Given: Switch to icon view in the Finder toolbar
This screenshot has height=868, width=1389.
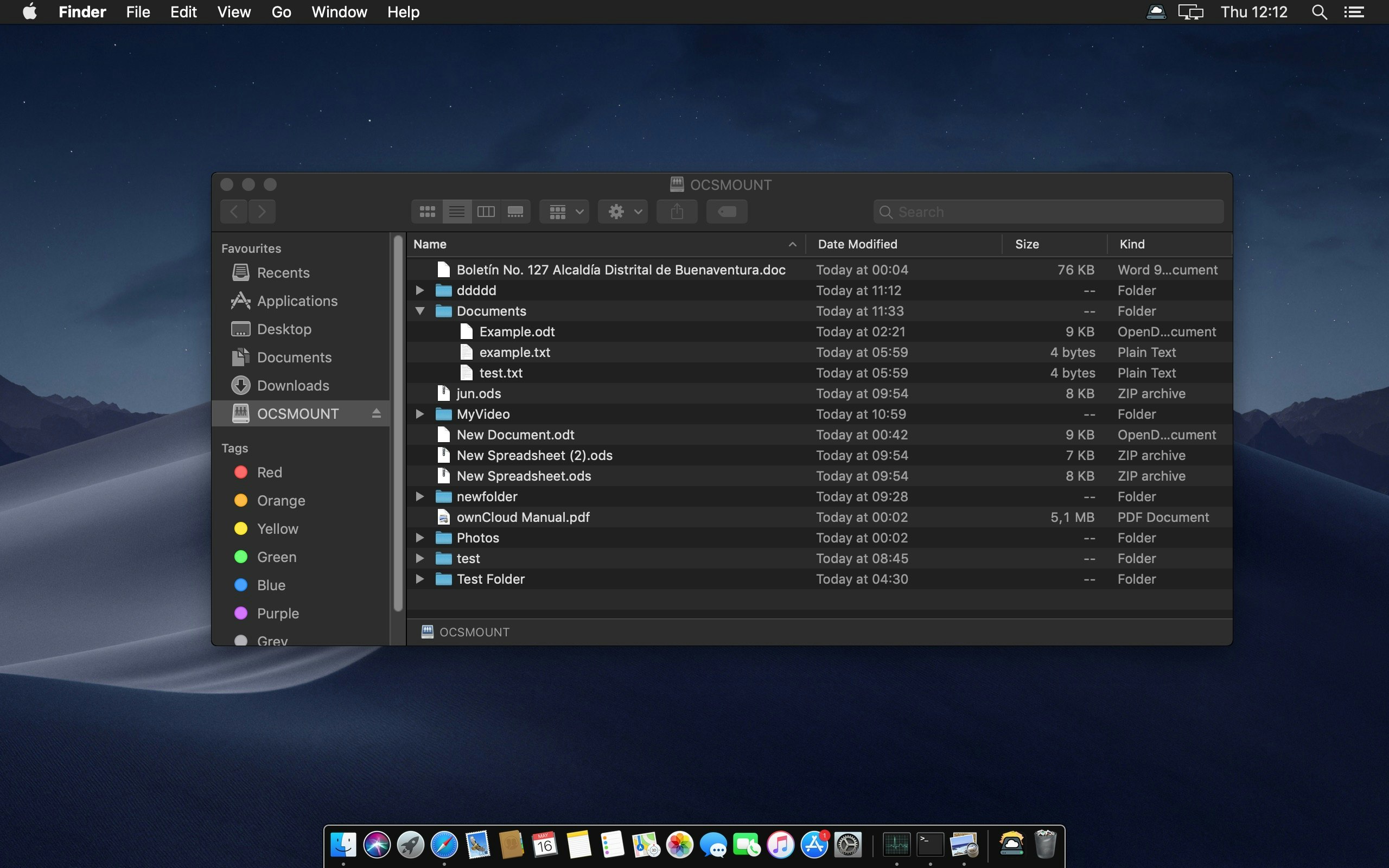Looking at the screenshot, I should coord(426,211).
